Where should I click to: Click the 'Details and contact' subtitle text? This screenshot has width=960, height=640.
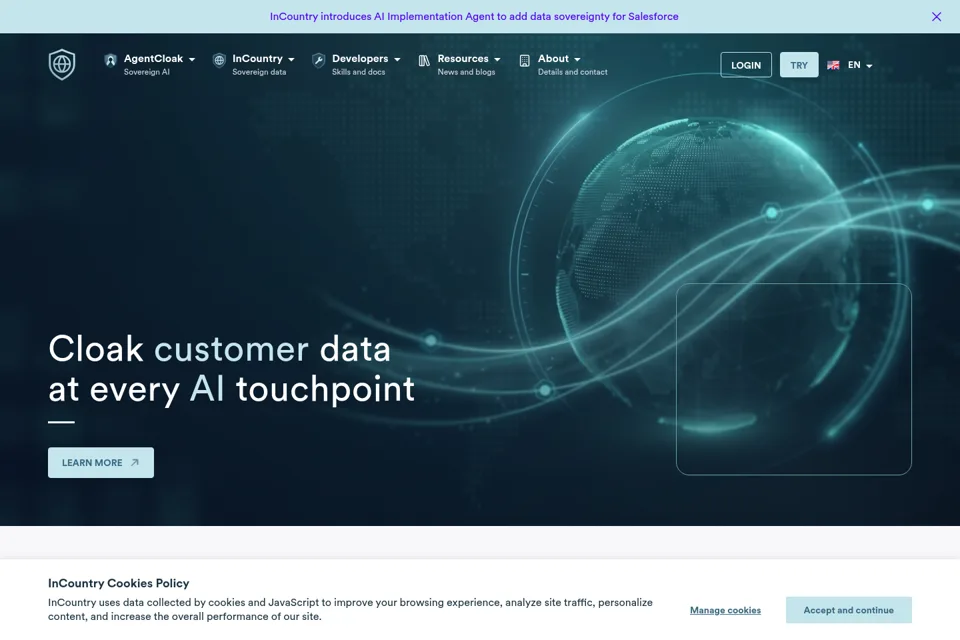572,72
